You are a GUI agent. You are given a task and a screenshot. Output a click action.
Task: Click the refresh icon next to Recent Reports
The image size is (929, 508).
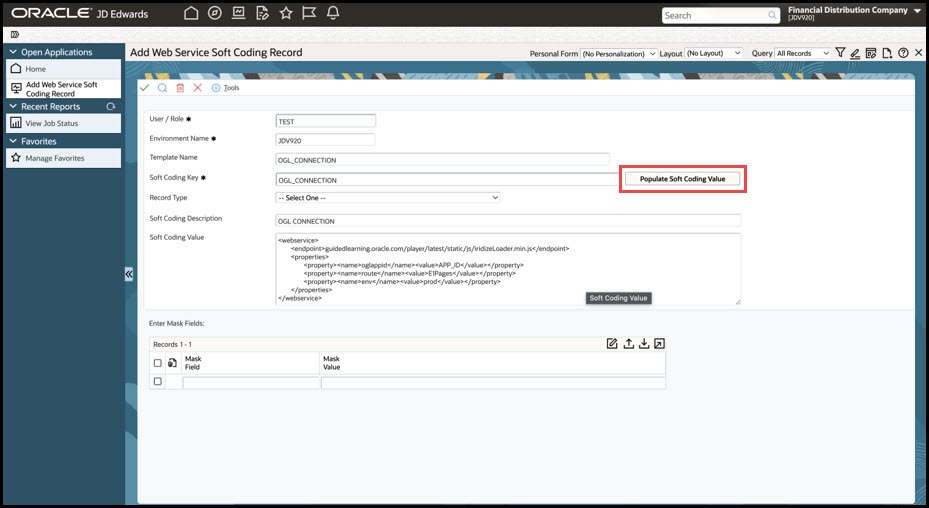pos(110,107)
